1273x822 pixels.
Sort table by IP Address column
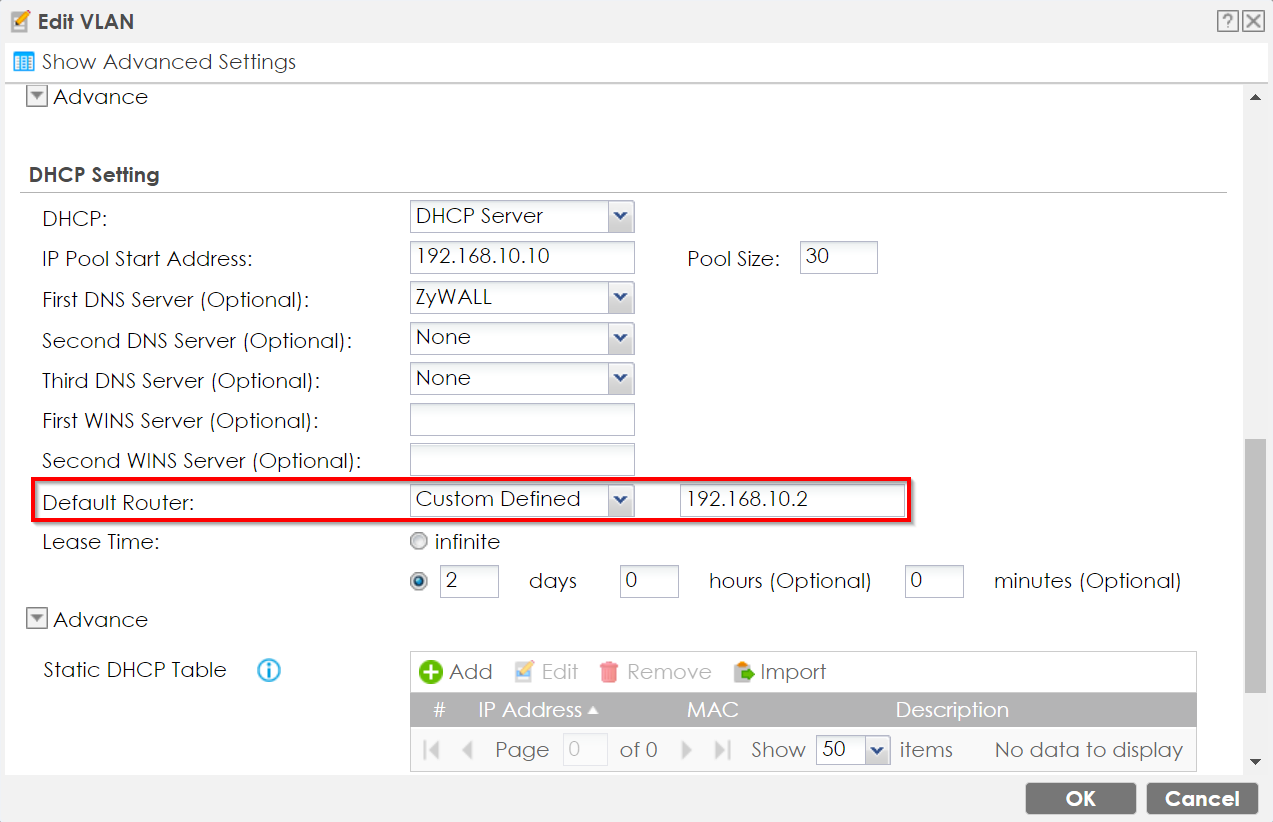(x=538, y=710)
